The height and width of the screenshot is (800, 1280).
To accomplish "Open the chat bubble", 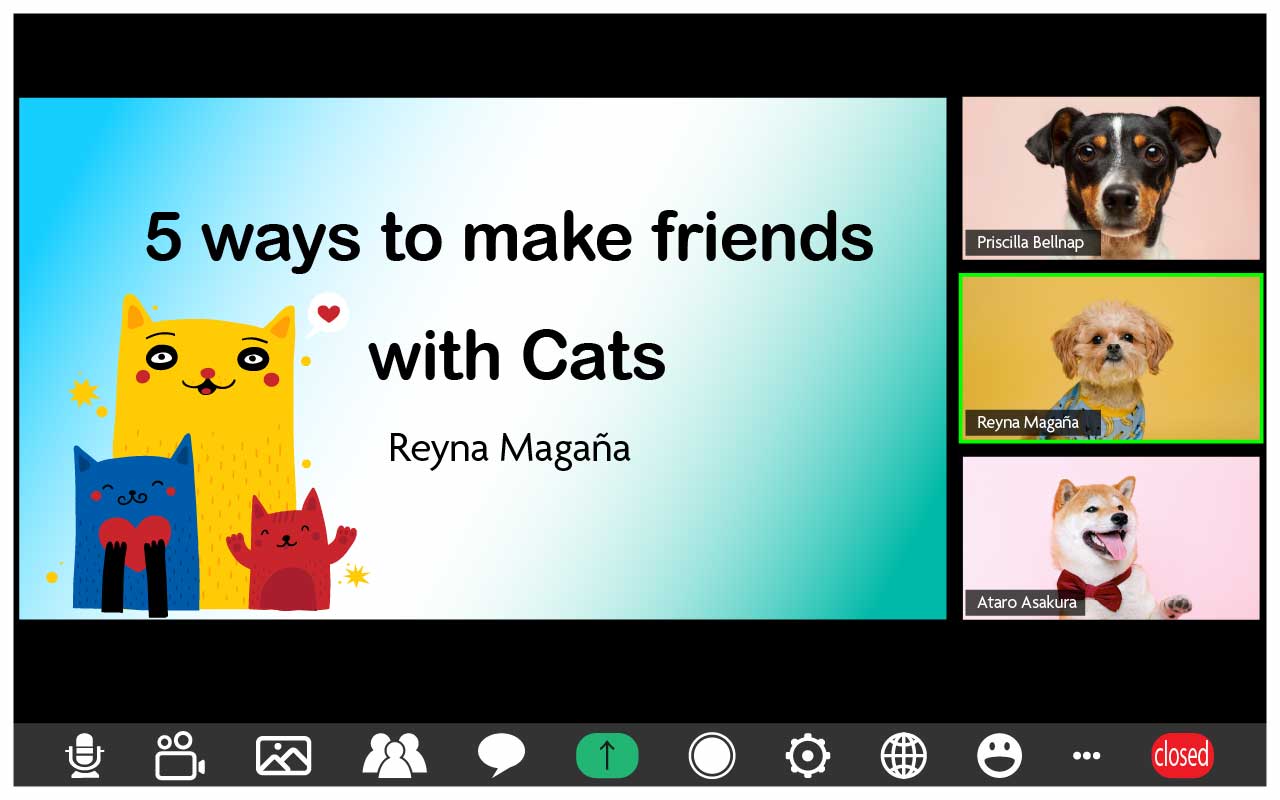I will 501,756.
